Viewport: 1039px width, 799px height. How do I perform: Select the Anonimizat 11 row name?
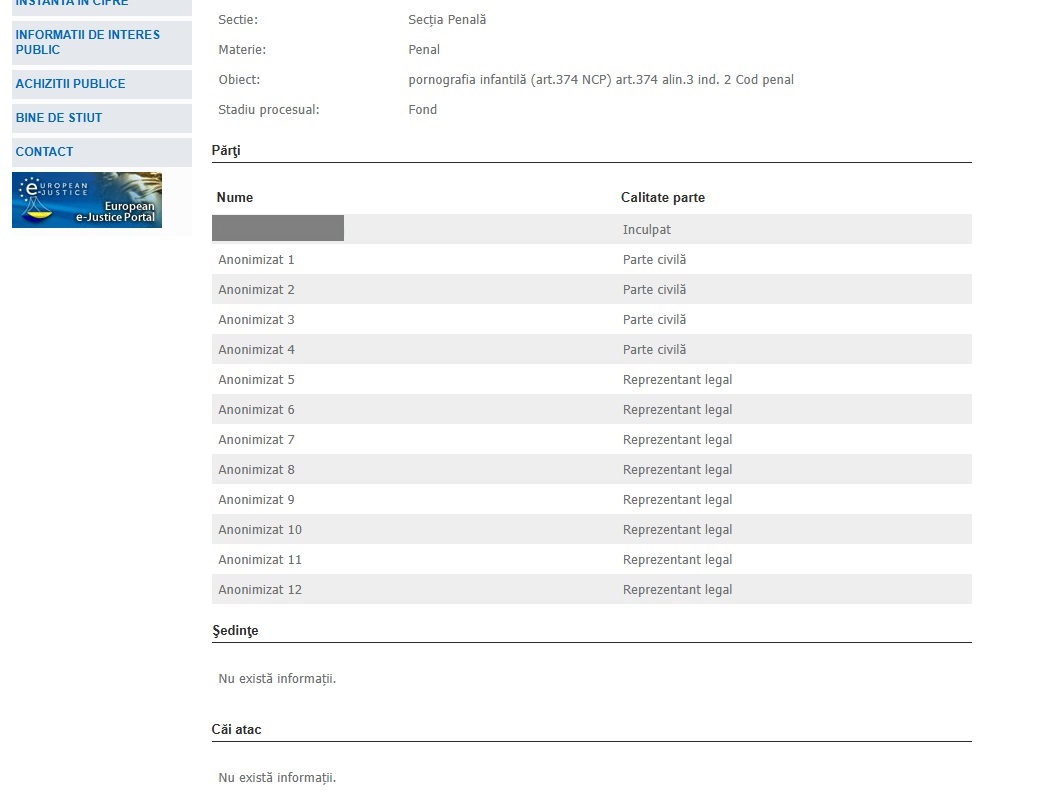(x=260, y=560)
